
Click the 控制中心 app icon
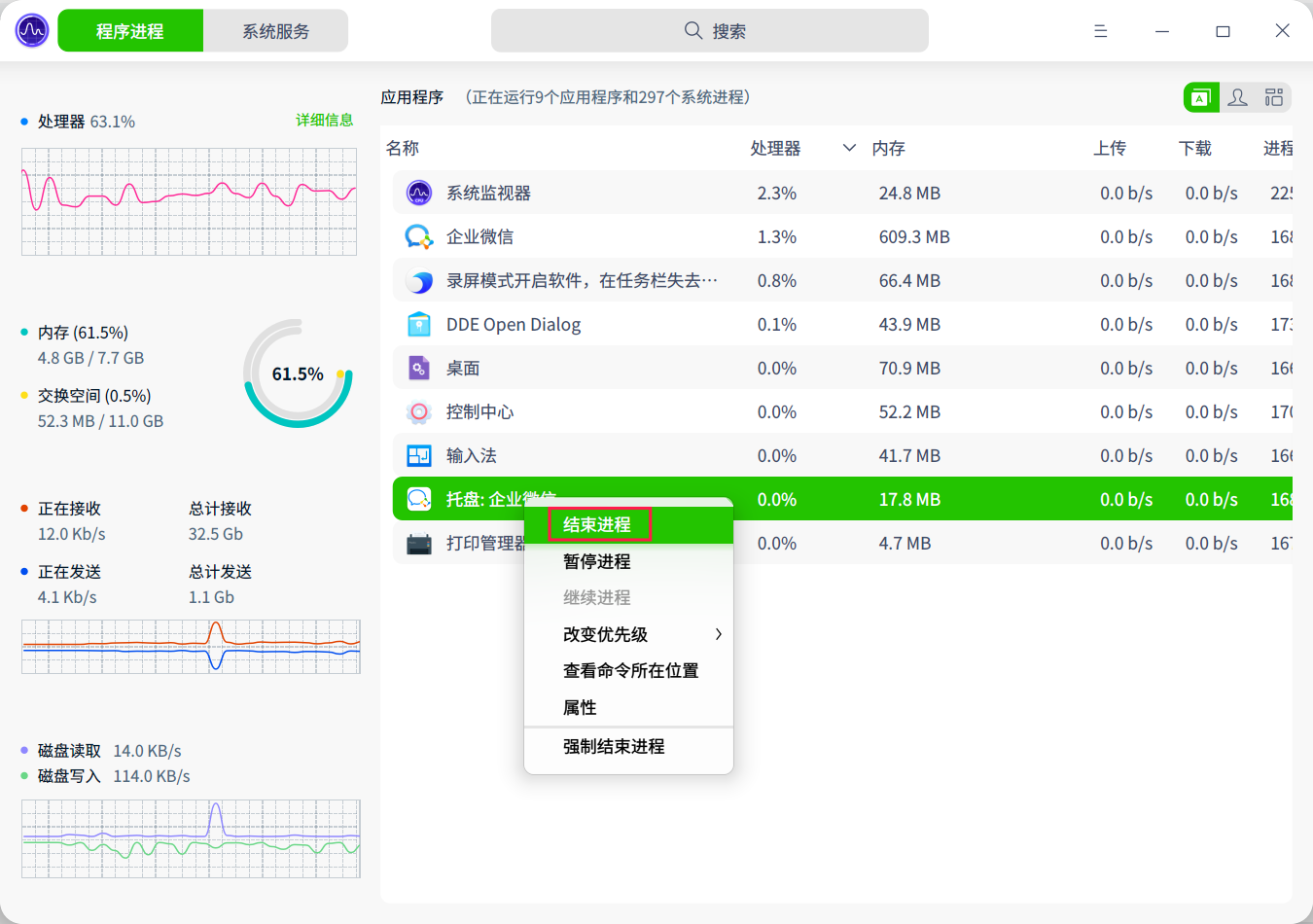[x=418, y=412]
